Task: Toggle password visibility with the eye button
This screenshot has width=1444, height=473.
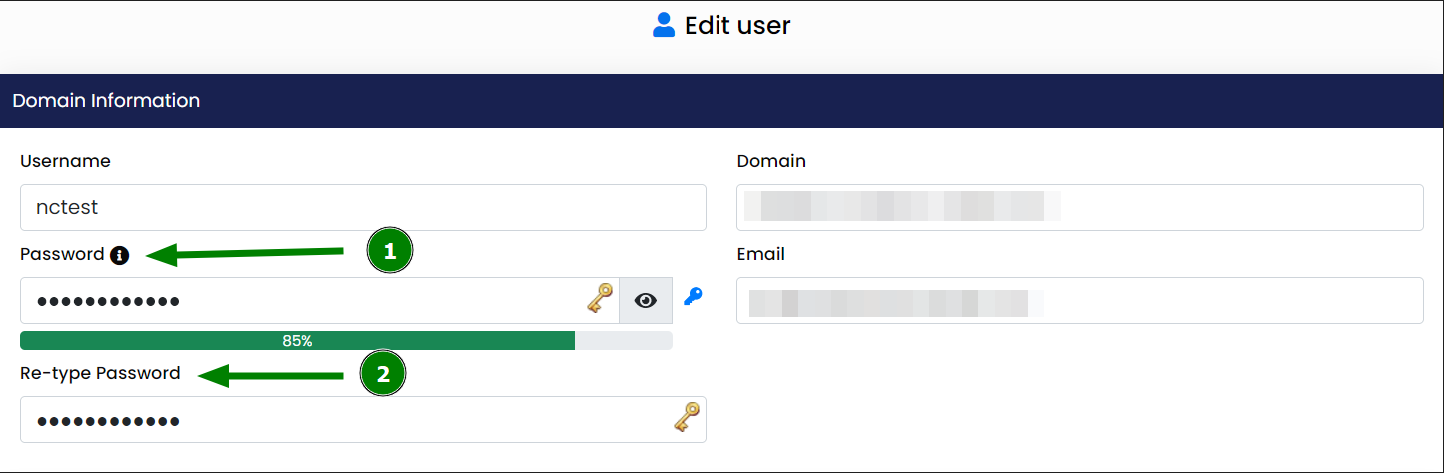Action: click(x=646, y=300)
